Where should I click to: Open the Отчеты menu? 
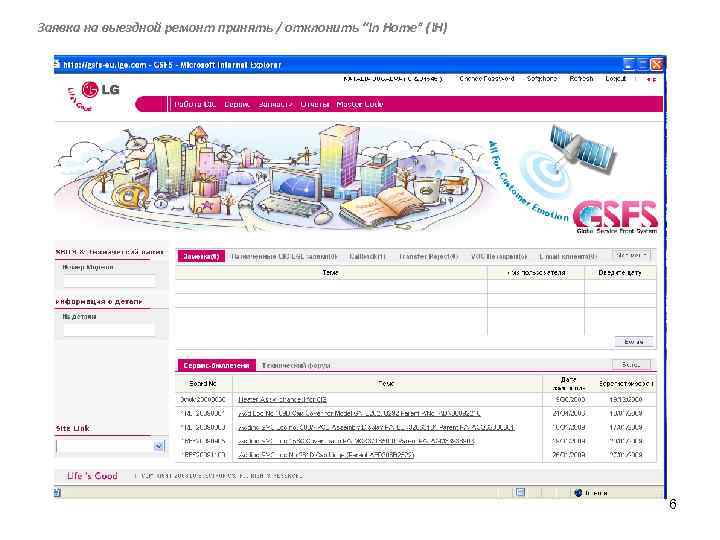pyautogui.click(x=315, y=104)
